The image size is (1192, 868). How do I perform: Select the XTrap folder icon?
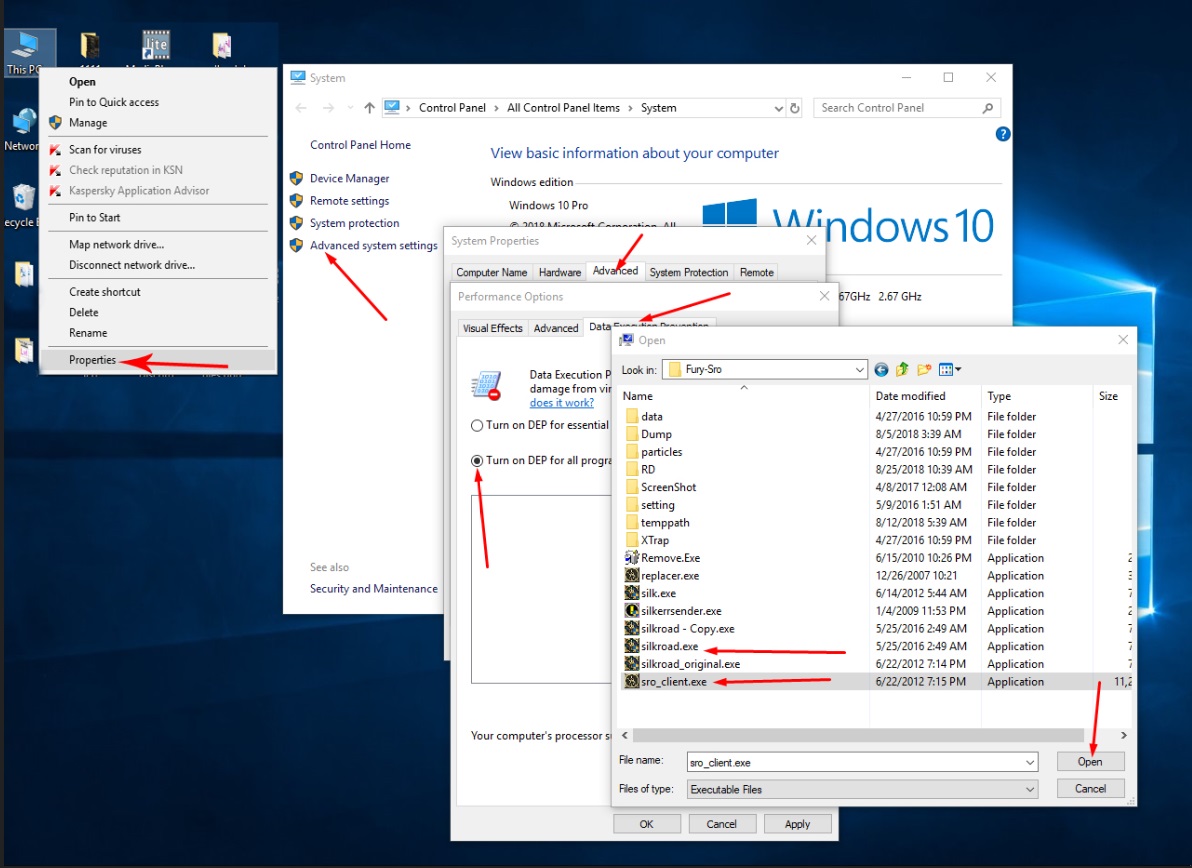pos(631,540)
